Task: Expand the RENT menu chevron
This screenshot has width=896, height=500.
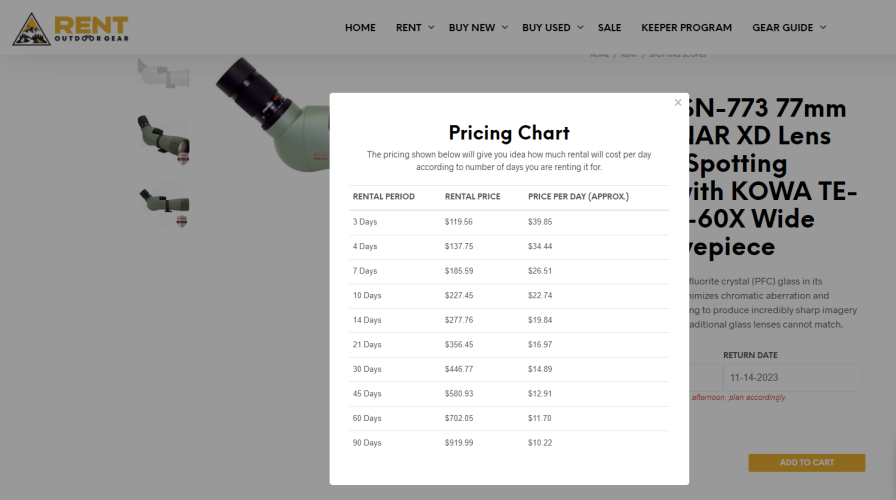Action: (431, 27)
